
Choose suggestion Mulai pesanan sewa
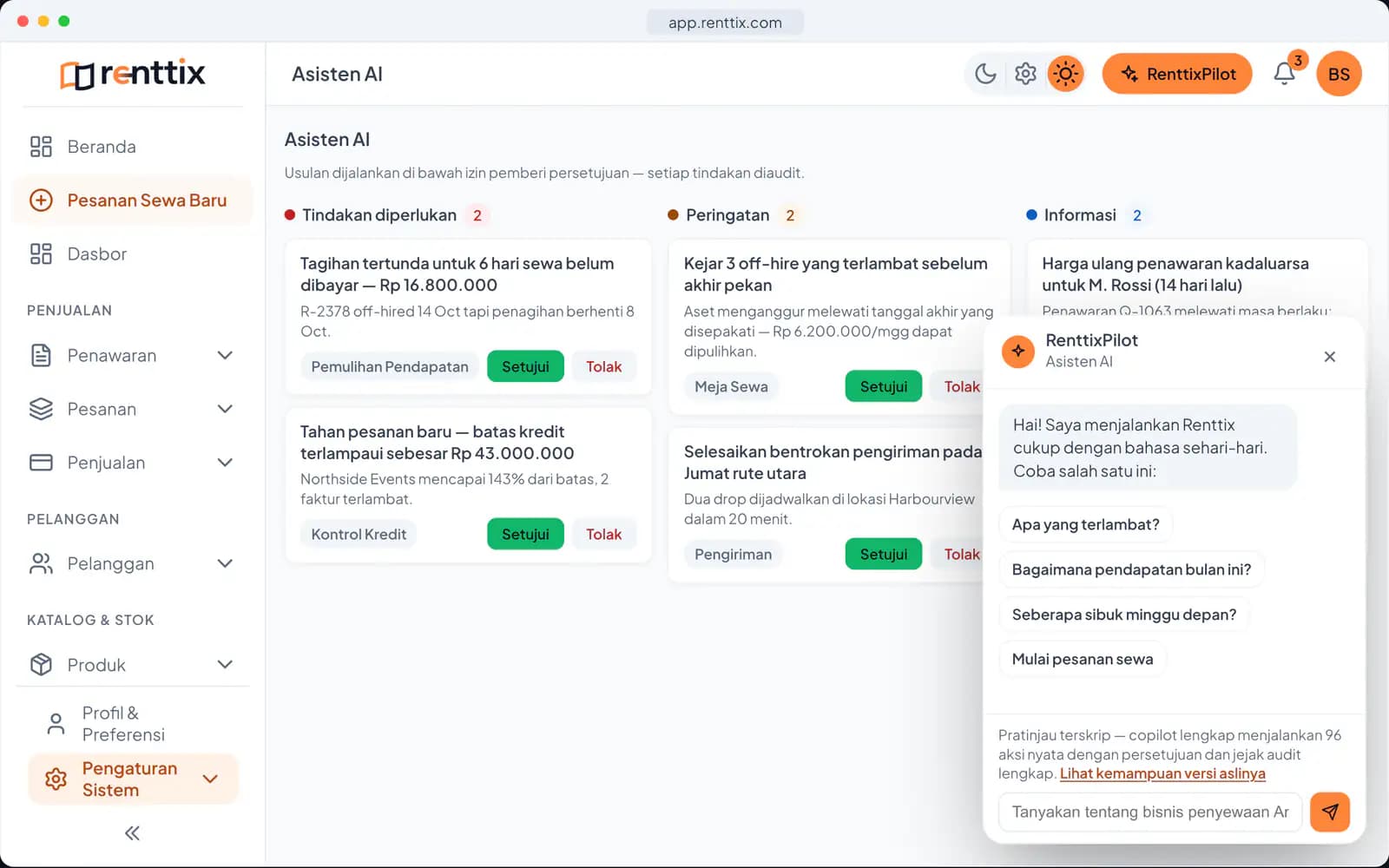1083,659
